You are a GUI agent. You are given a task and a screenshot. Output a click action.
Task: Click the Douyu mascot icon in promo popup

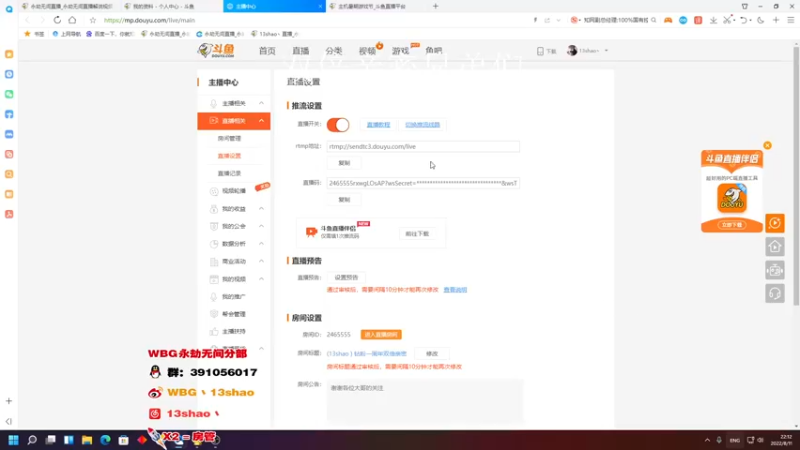(732, 198)
